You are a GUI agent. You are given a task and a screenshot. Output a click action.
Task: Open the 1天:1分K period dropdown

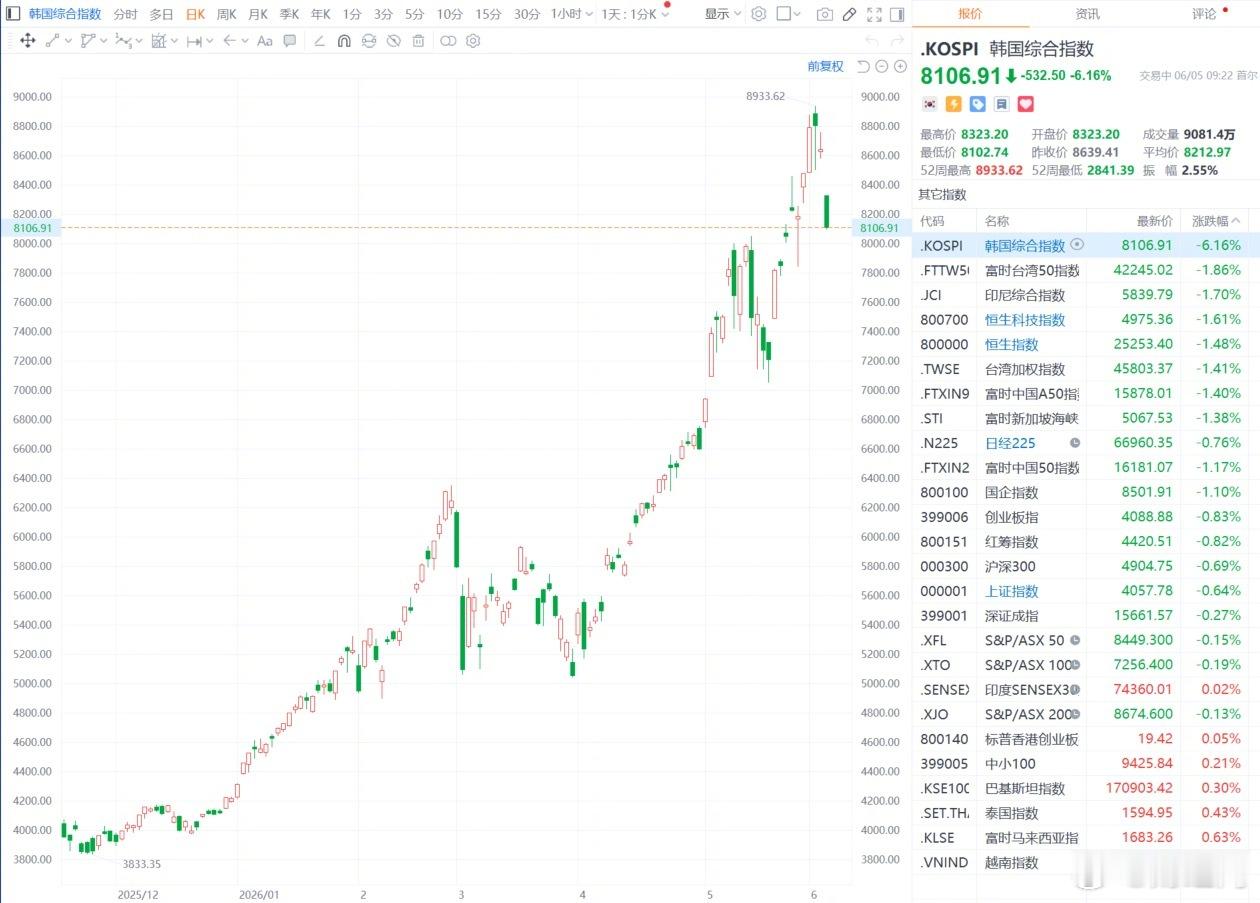635,14
